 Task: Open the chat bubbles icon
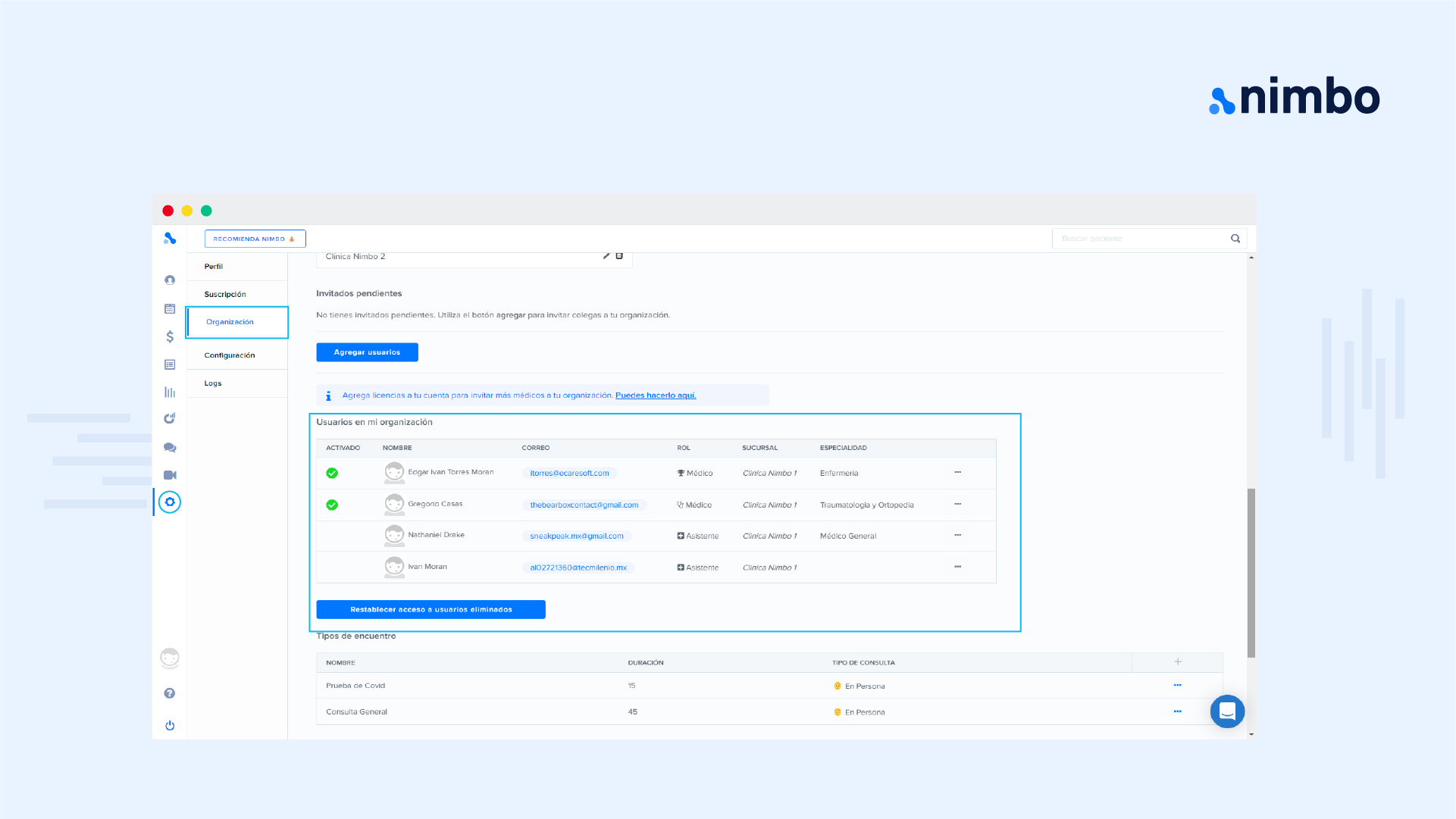[x=170, y=448]
